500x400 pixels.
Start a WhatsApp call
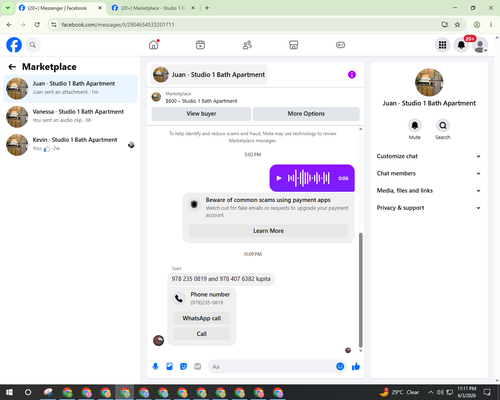pos(202,318)
